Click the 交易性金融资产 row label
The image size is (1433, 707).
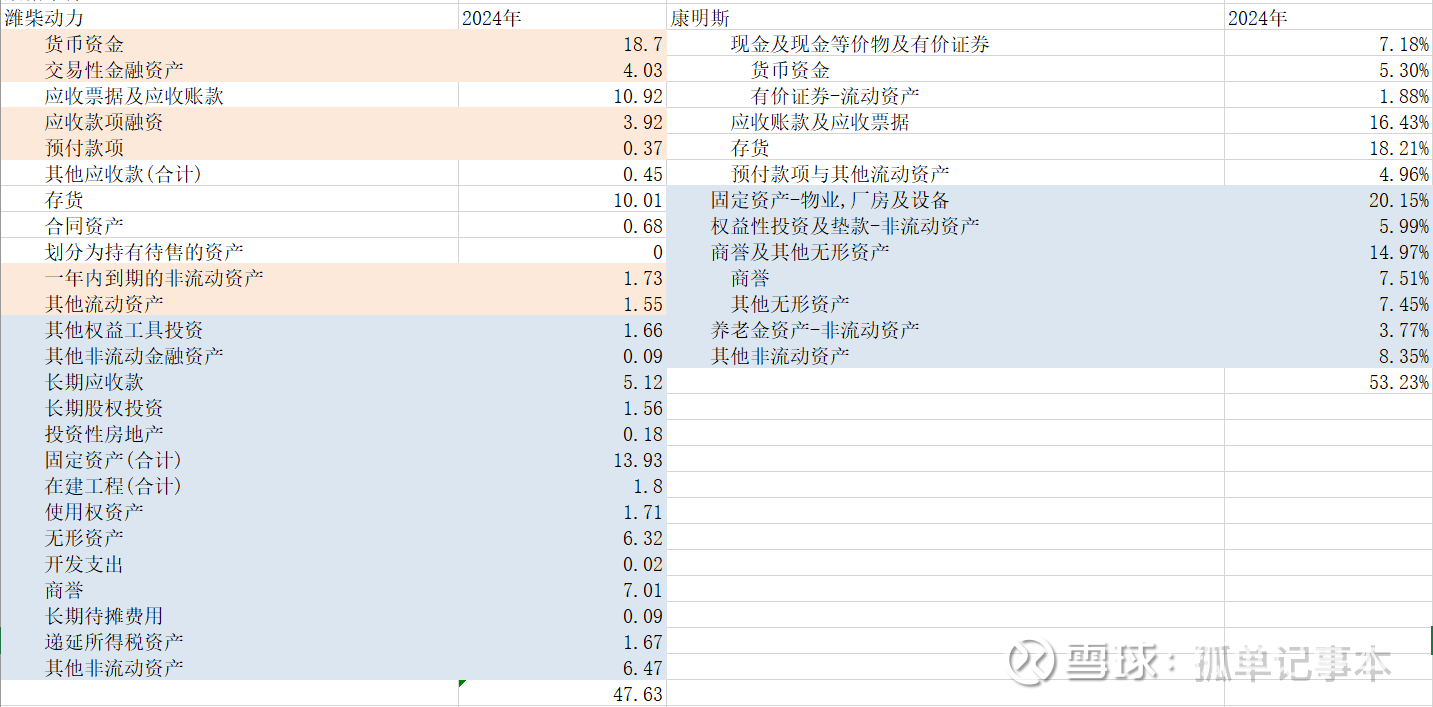115,70
